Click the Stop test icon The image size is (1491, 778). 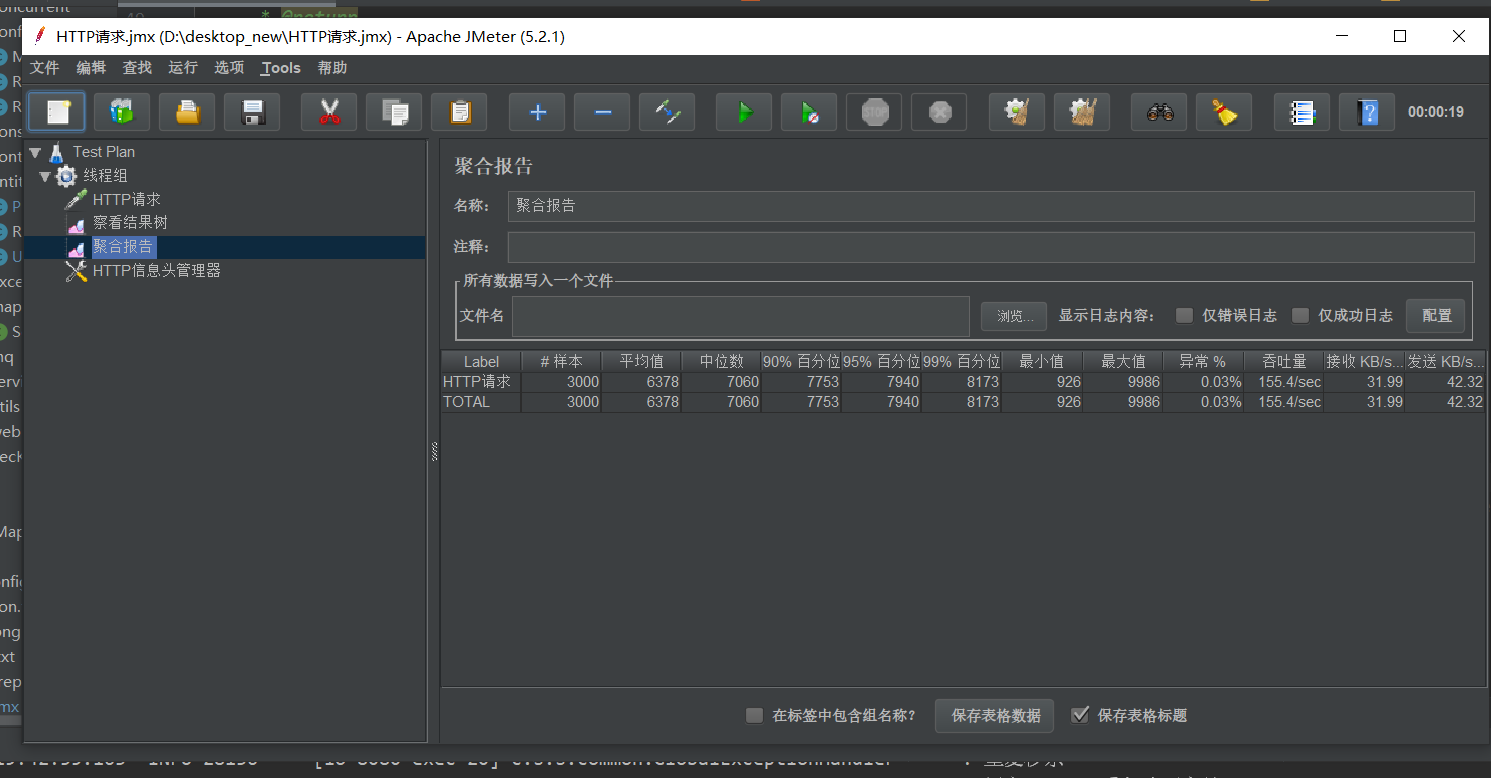[x=874, y=112]
